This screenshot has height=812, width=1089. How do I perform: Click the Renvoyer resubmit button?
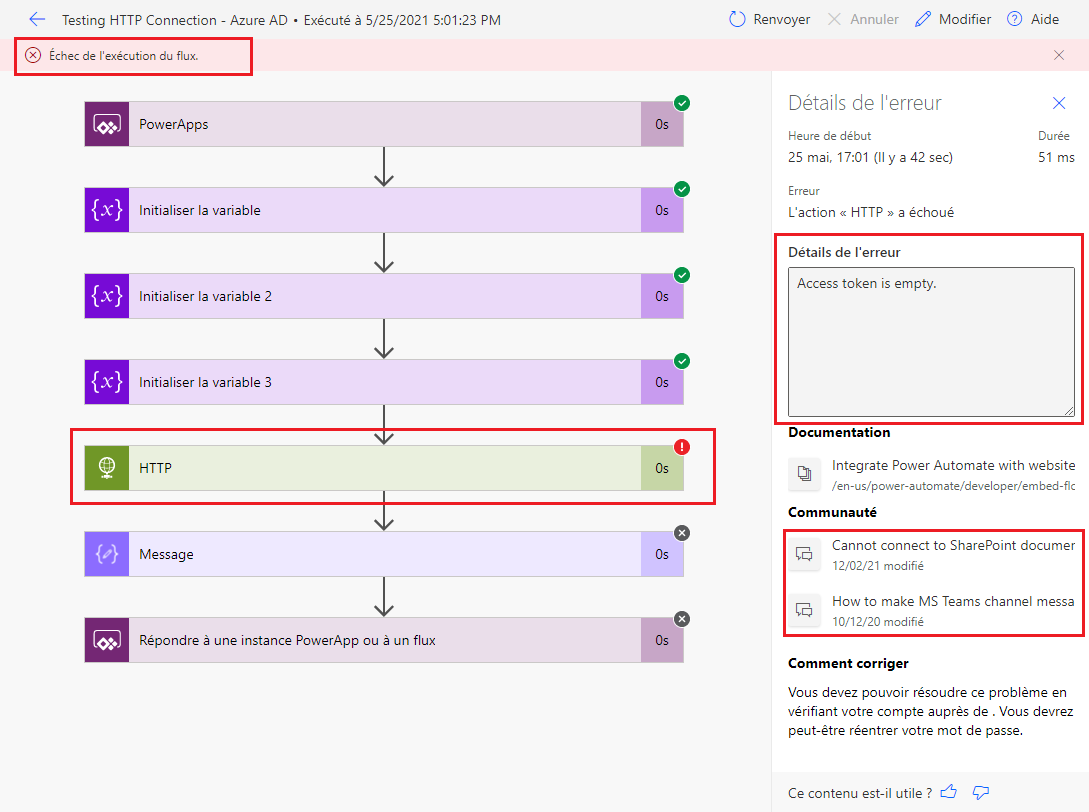pyautogui.click(x=770, y=19)
